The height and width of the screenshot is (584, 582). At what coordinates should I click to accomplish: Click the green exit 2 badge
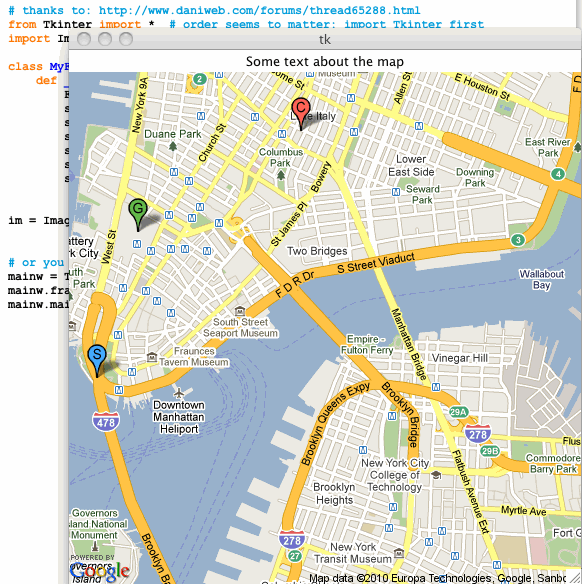[200, 79]
